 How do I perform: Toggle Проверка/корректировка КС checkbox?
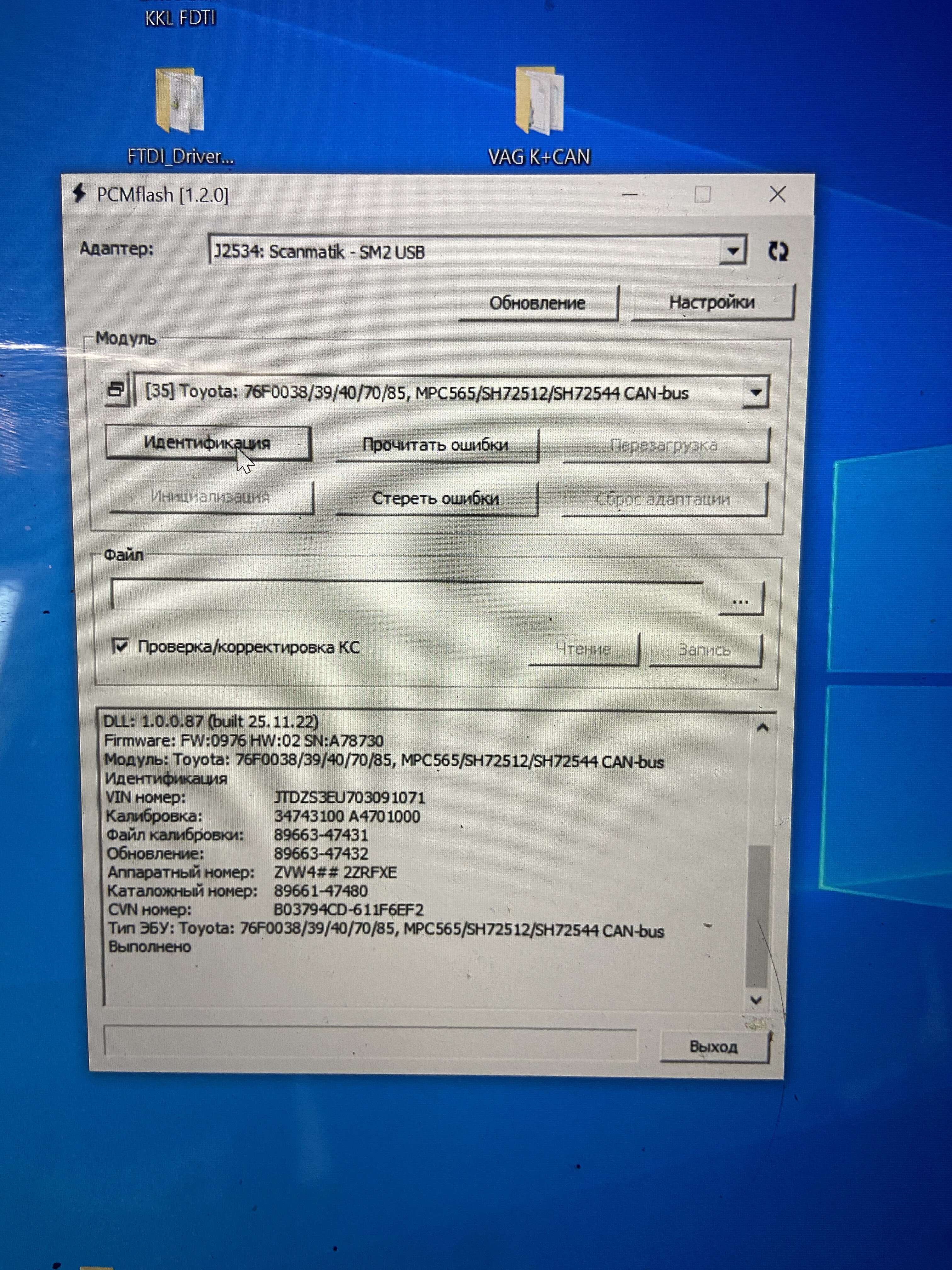pyautogui.click(x=121, y=646)
